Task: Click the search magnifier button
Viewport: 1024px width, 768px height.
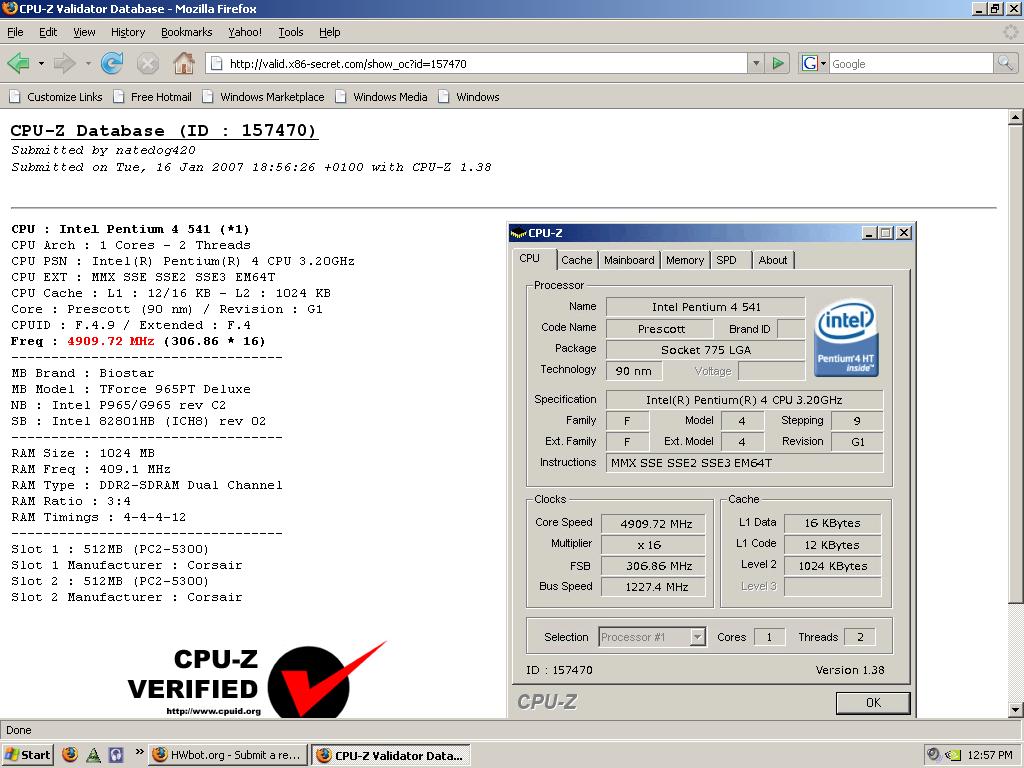Action: click(1005, 63)
